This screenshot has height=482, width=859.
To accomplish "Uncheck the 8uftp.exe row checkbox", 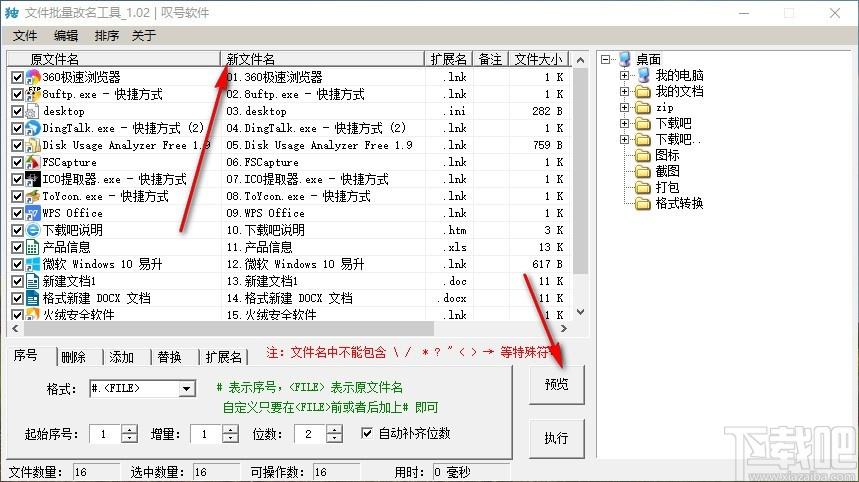I will click(17, 94).
